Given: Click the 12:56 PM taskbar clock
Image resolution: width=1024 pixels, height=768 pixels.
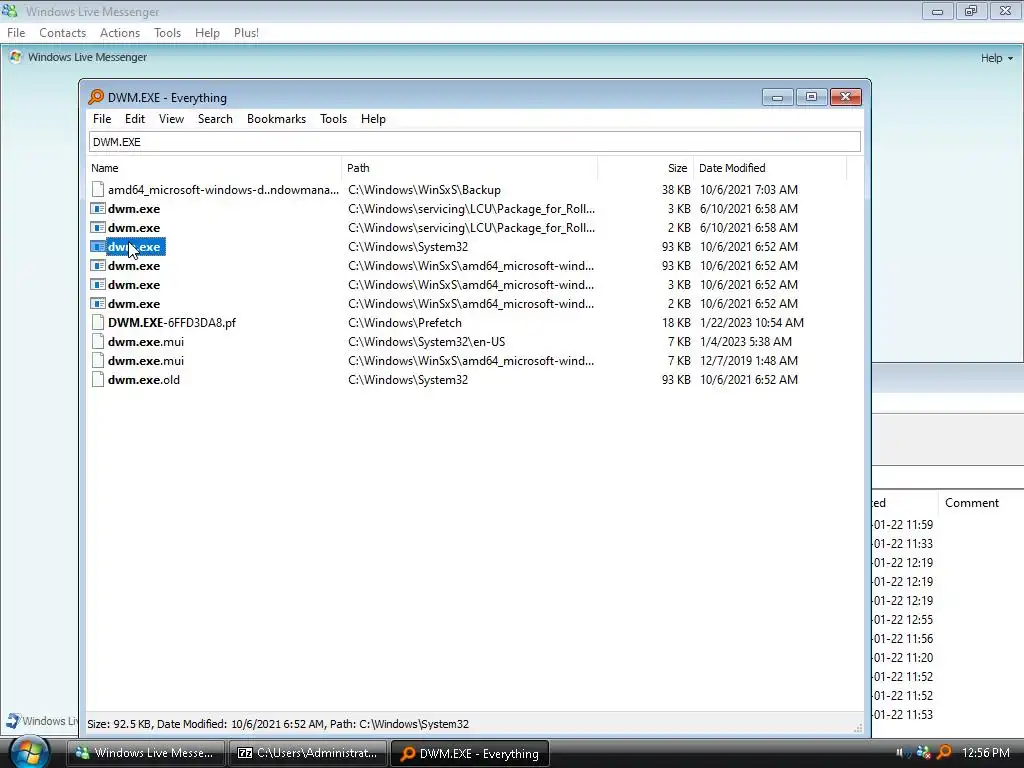Looking at the screenshot, I should pyautogui.click(x=985, y=752).
